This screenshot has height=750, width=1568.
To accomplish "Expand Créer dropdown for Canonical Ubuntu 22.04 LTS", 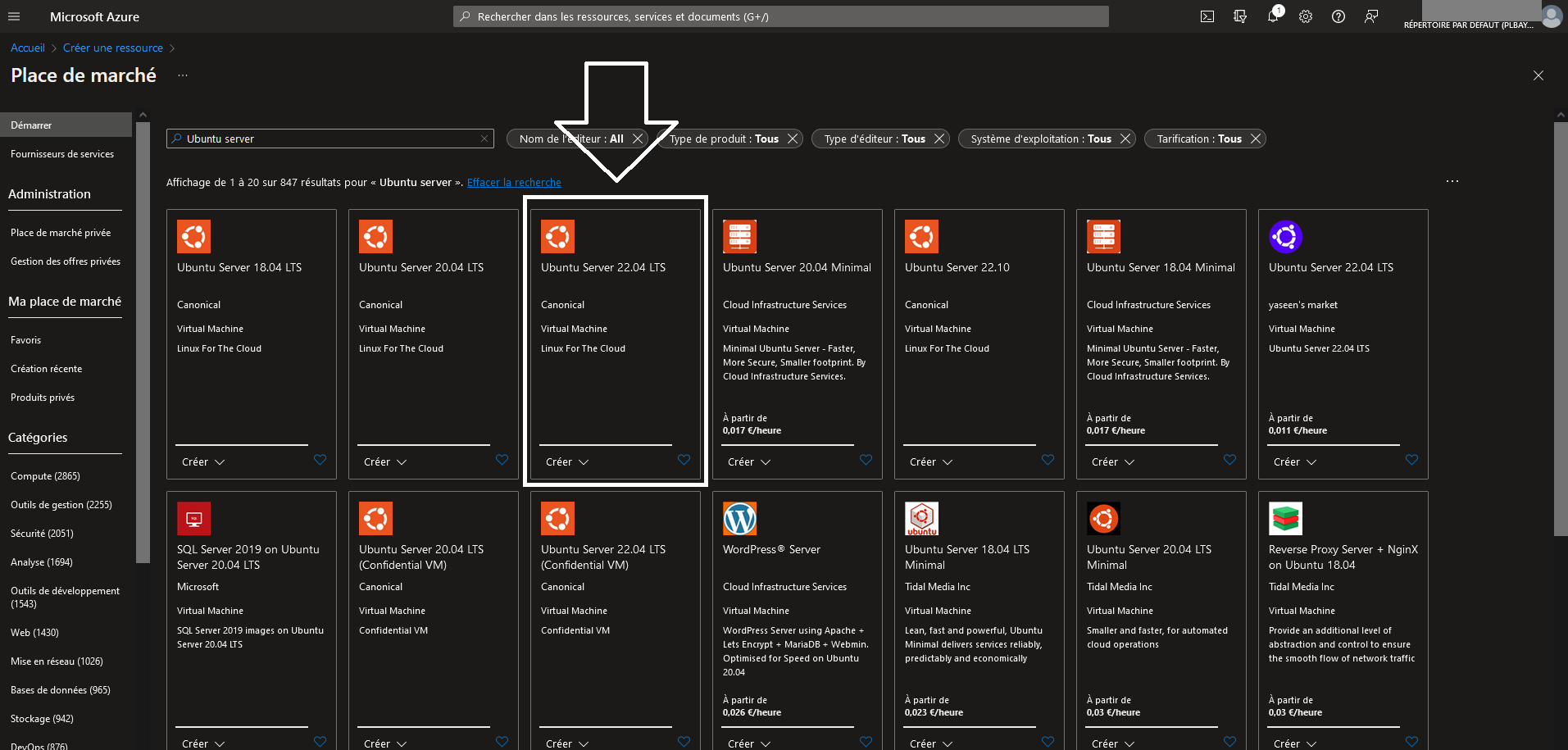I will coord(567,462).
